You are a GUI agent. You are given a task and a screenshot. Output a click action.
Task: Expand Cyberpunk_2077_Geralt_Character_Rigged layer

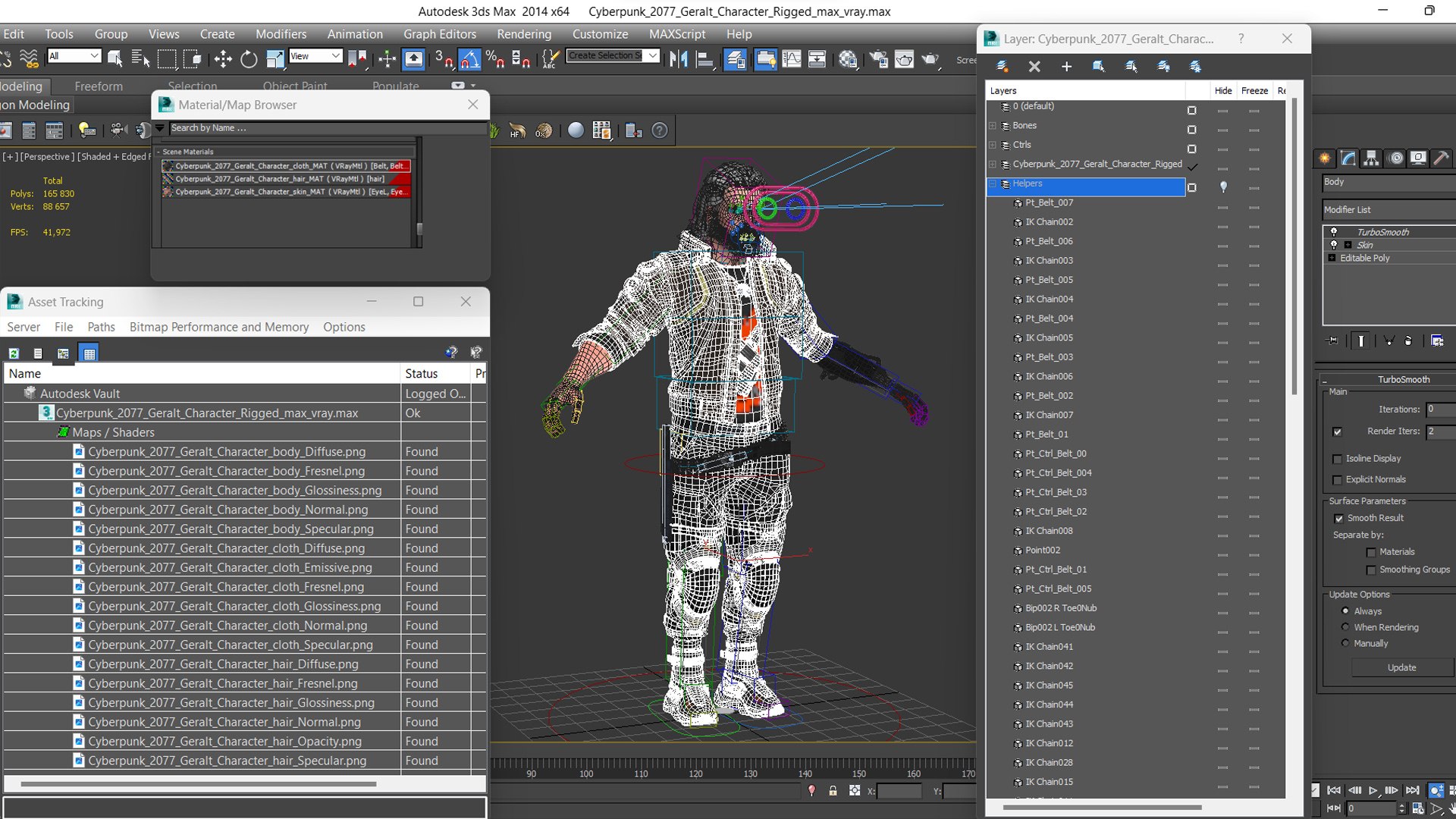(992, 165)
